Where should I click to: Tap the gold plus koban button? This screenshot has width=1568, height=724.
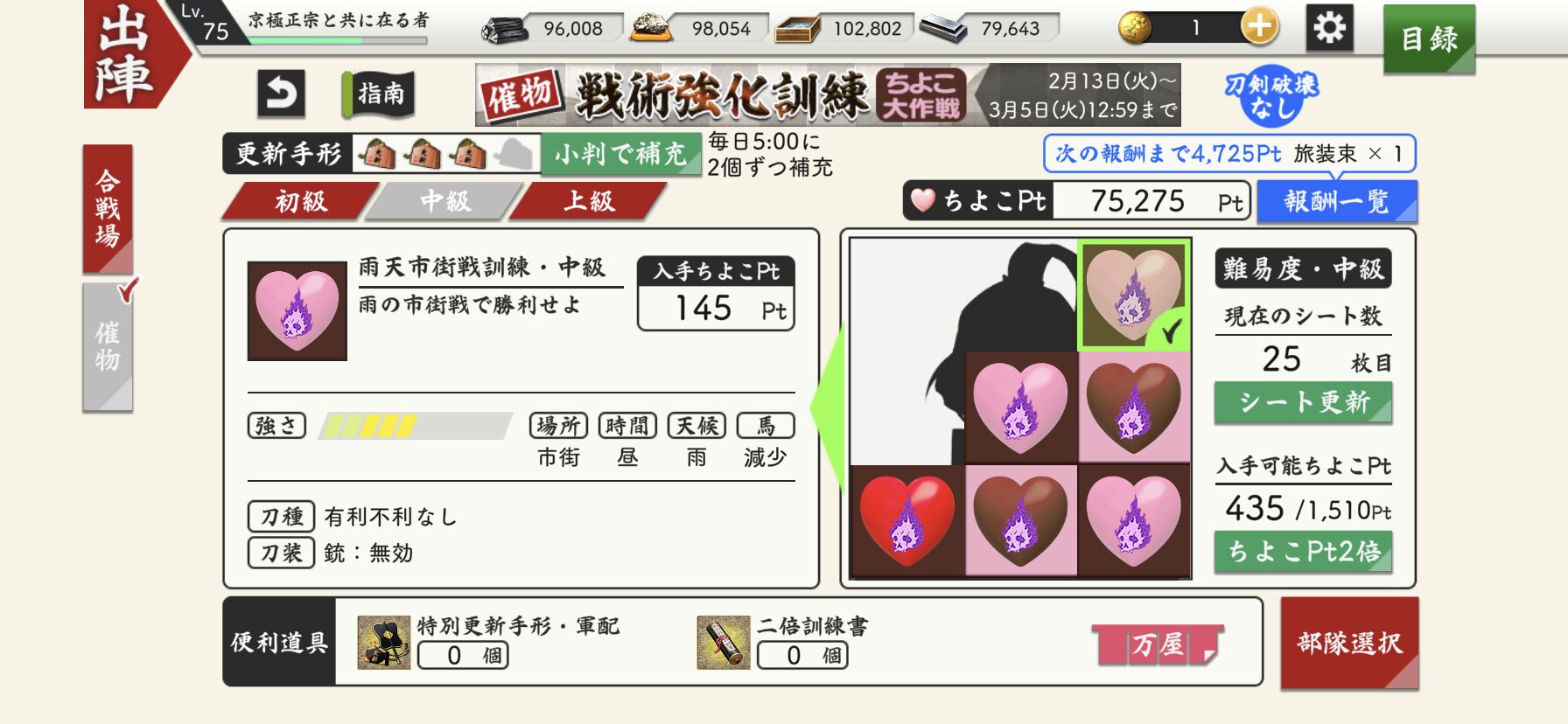click(x=1259, y=27)
